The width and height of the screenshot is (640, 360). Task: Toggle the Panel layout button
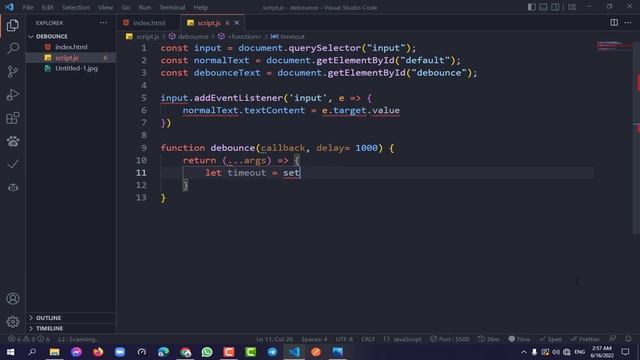pos(543,7)
